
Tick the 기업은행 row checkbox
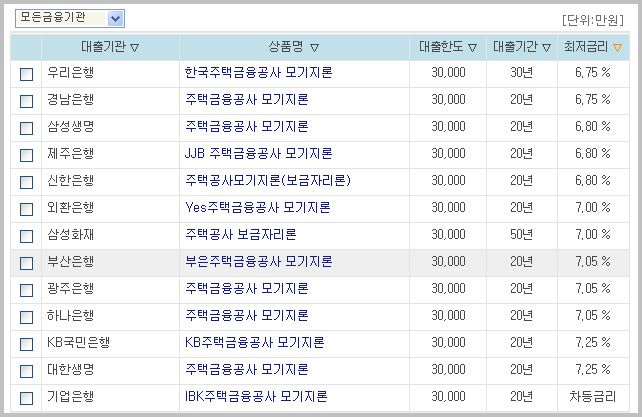[x=27, y=399]
